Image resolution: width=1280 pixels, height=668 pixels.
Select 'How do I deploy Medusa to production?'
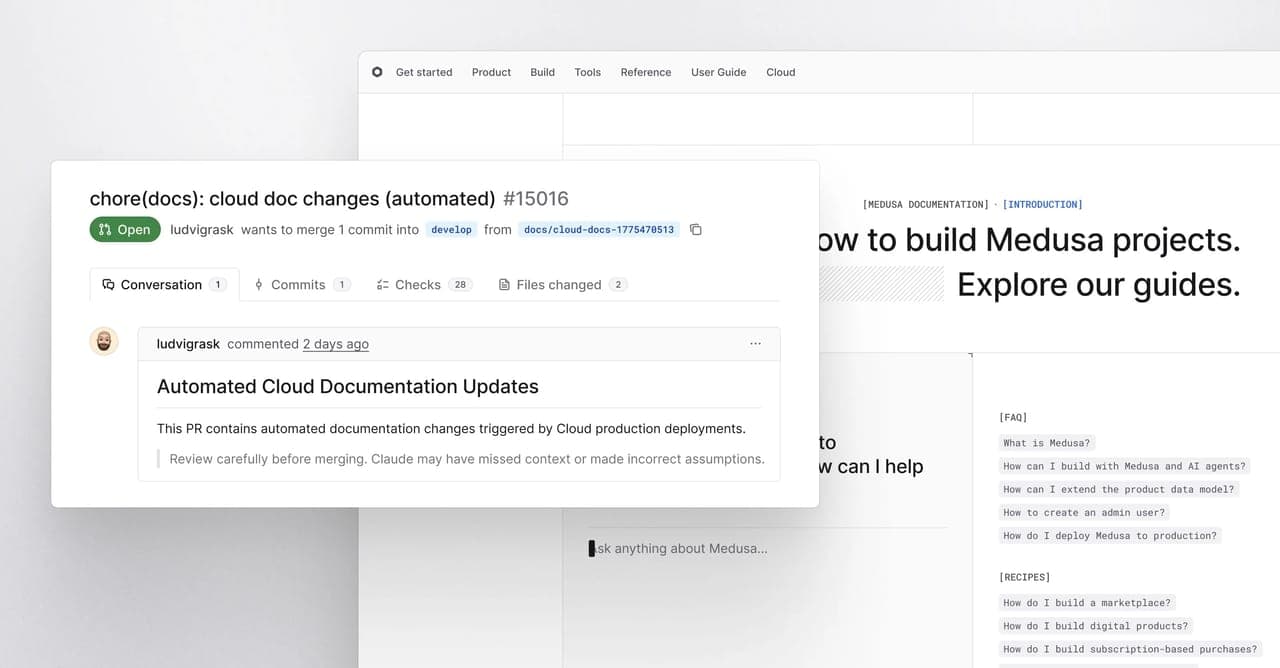point(1110,535)
